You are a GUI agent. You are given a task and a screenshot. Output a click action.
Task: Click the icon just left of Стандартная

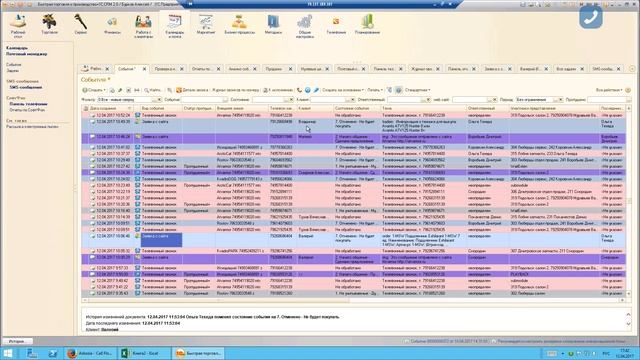[398, 90]
